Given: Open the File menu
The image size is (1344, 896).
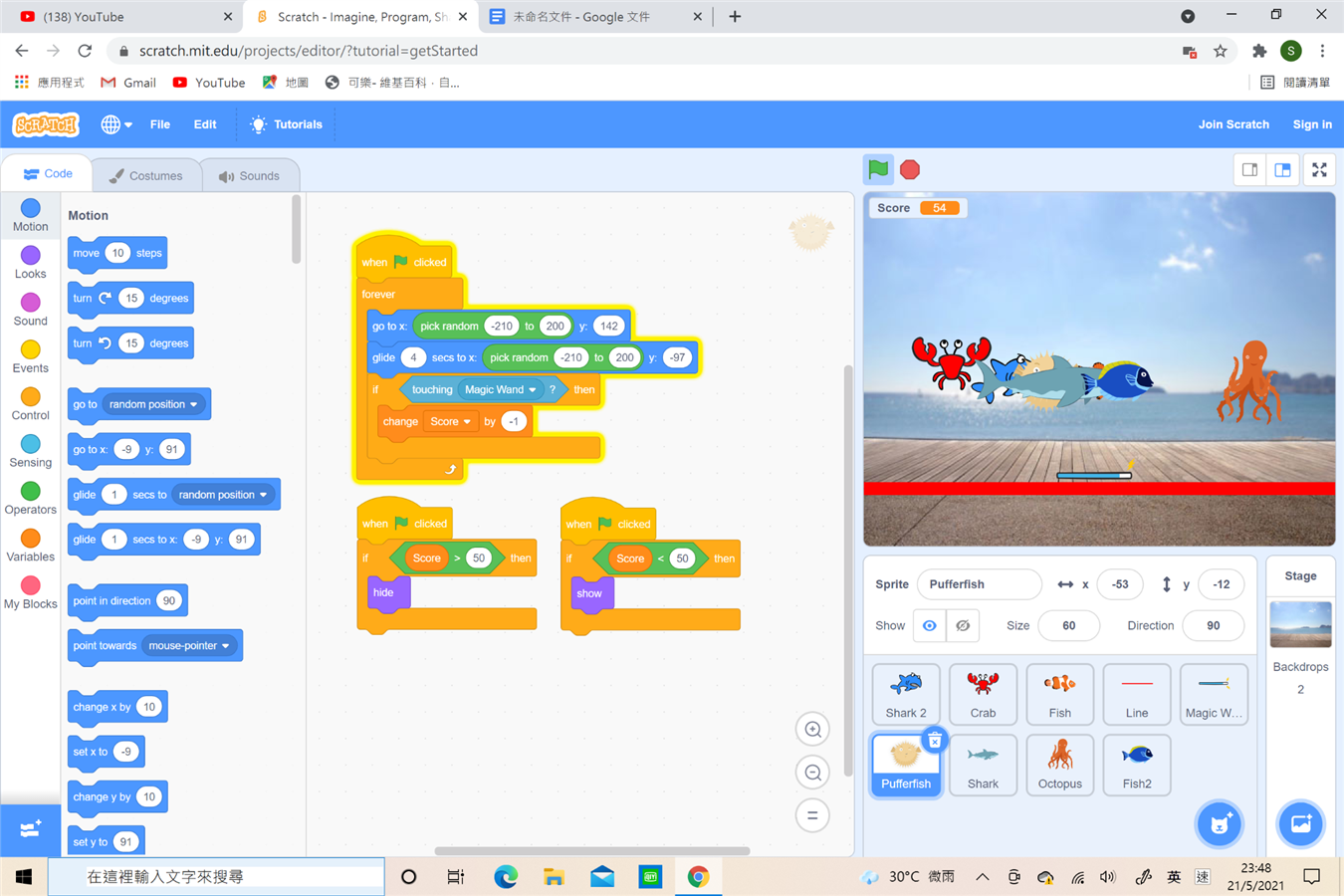Looking at the screenshot, I should pos(160,124).
